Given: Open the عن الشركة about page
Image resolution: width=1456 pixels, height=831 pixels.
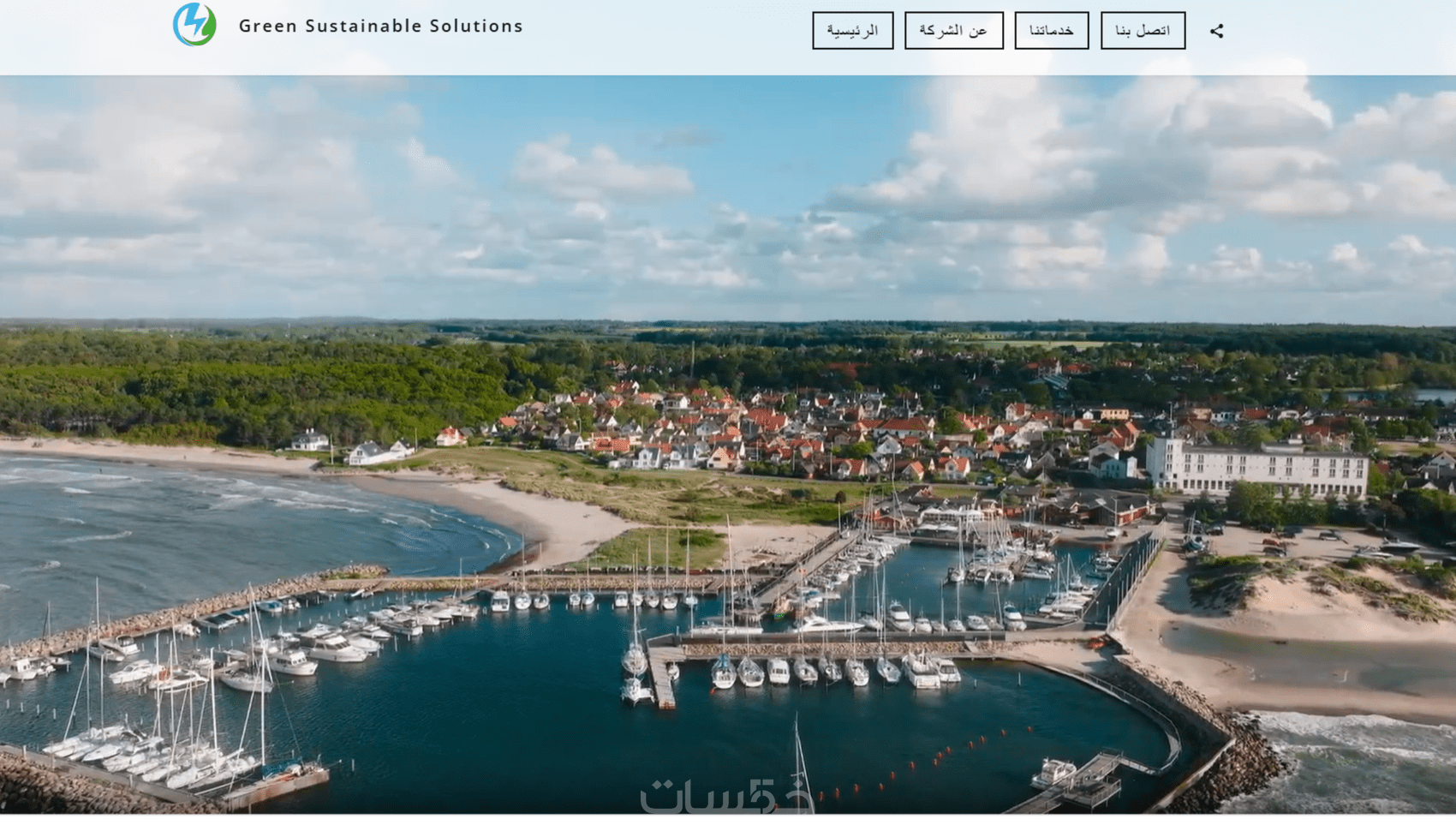Looking at the screenshot, I should tap(953, 31).
